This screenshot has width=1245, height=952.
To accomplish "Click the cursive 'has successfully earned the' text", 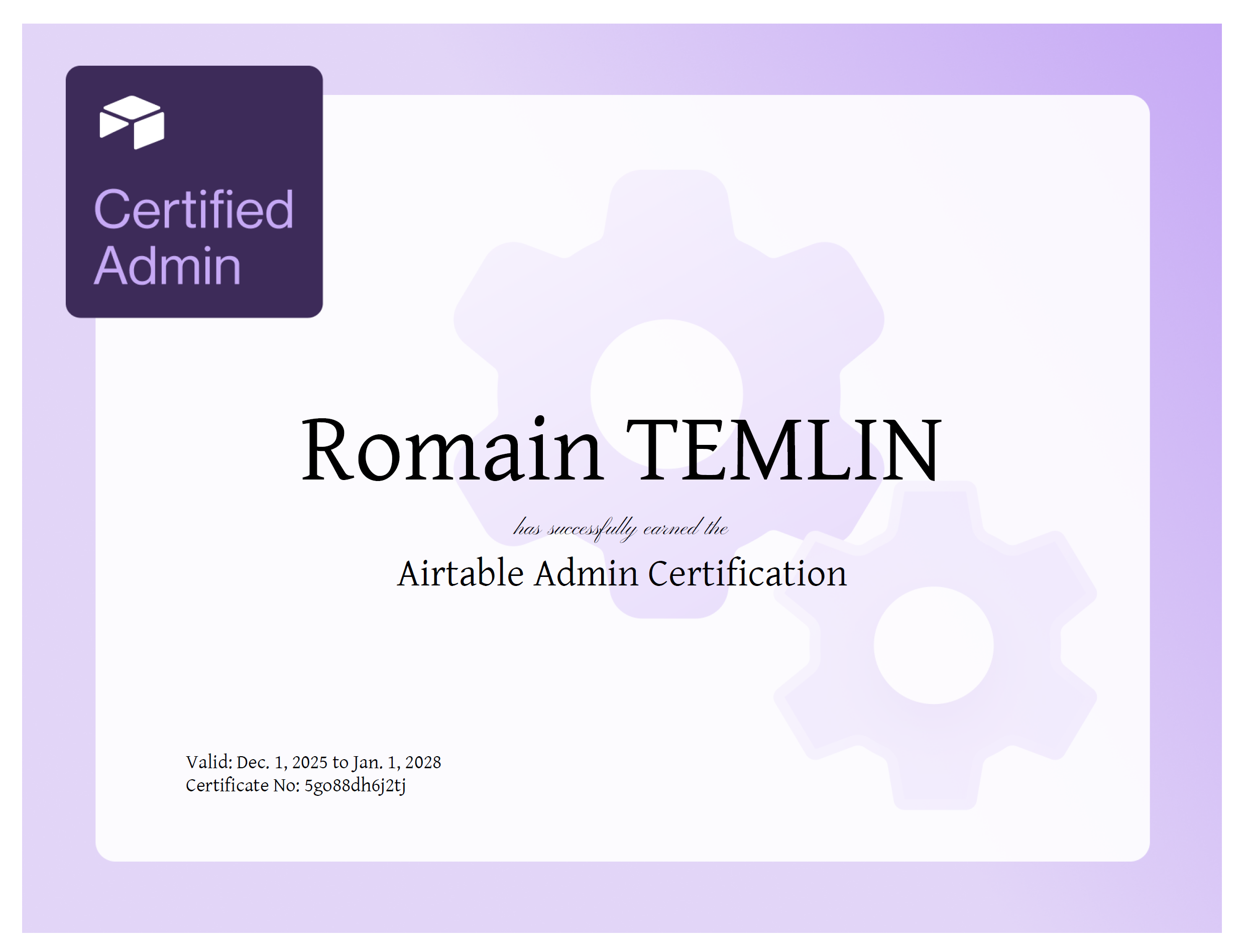I will (621, 528).
